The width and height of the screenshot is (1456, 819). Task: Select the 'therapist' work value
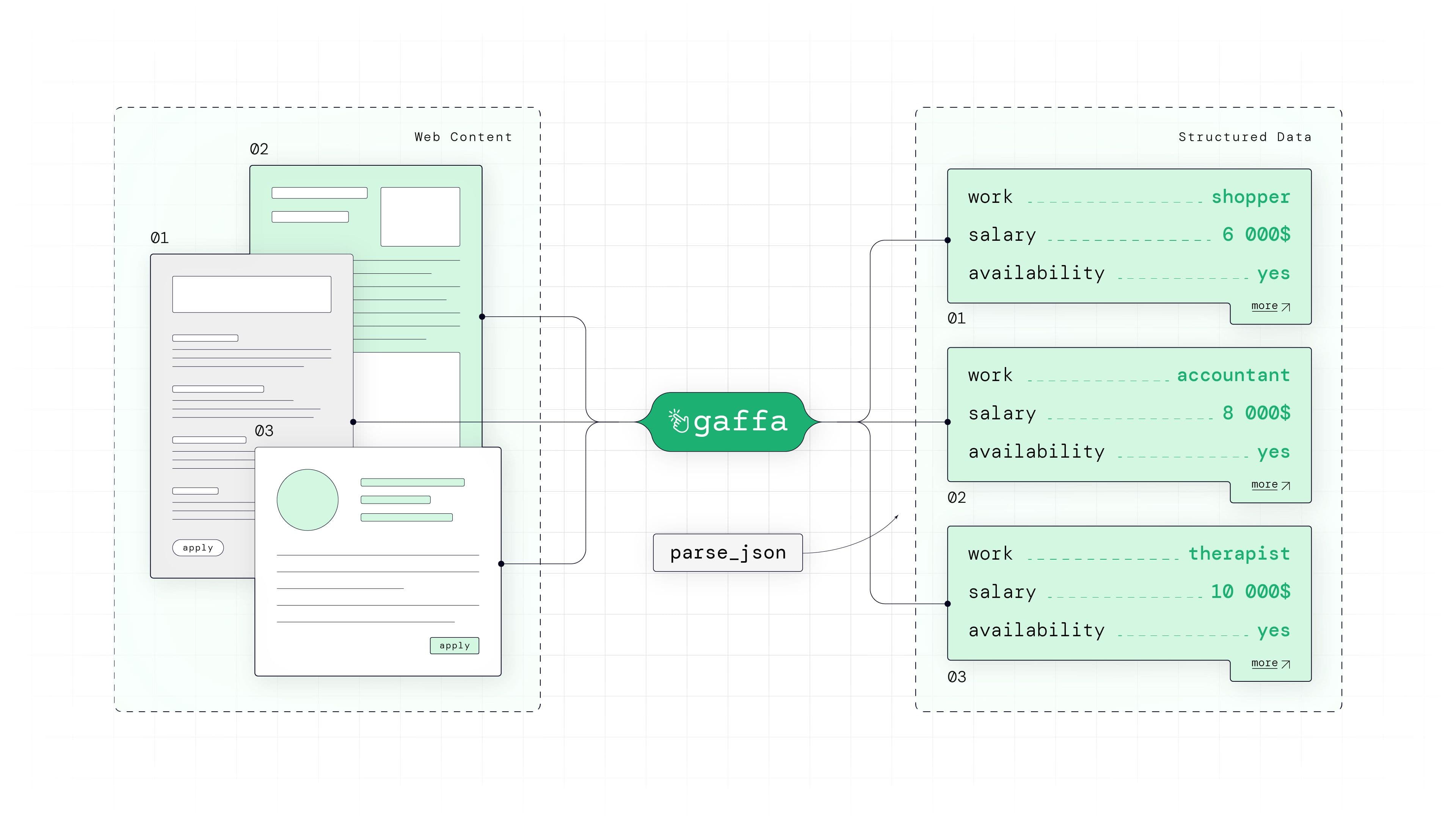[1239, 553]
